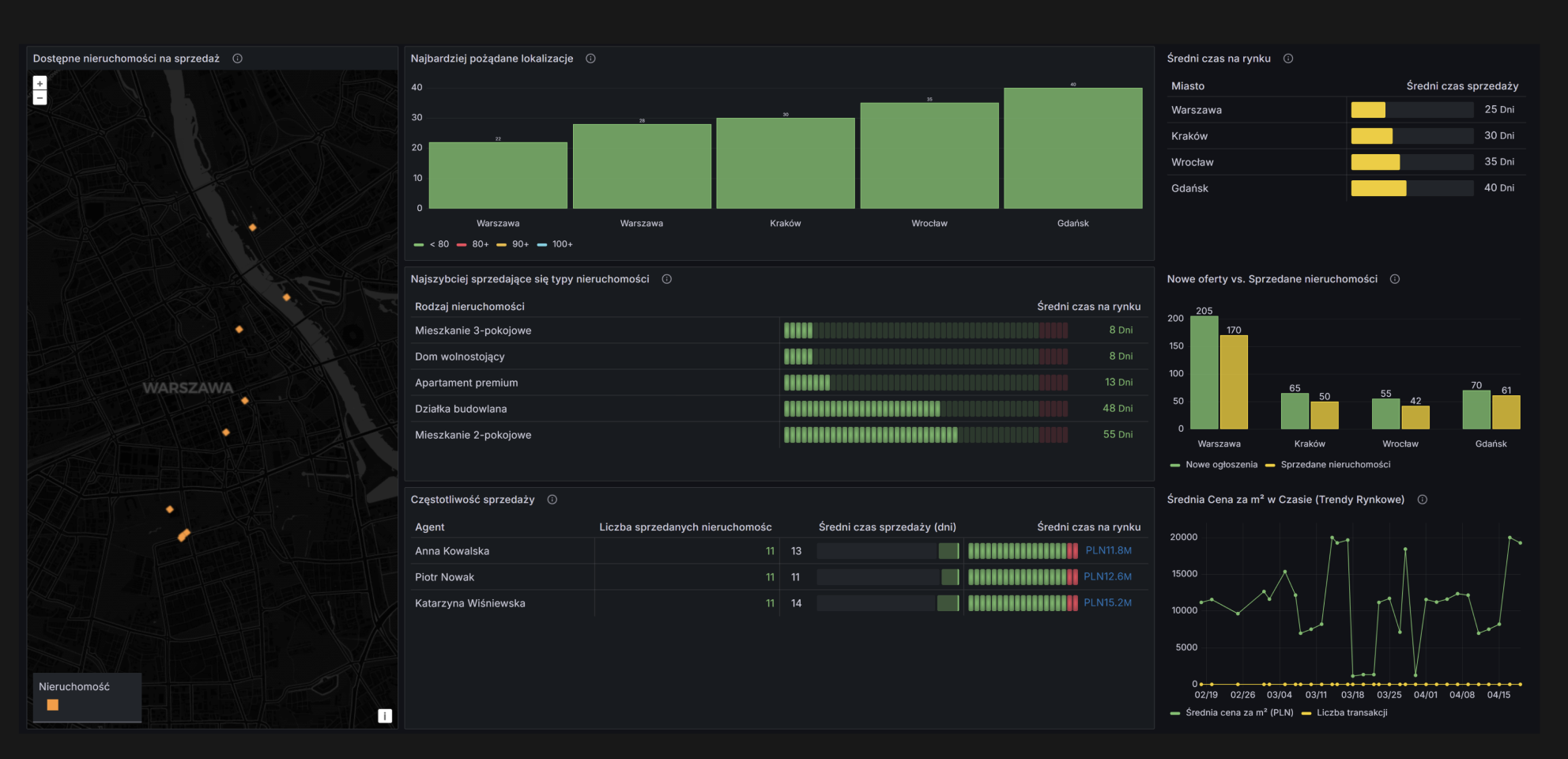1568x759 pixels.
Task: Show info for Średnia Cena za m² panel
Action: (x=1423, y=500)
